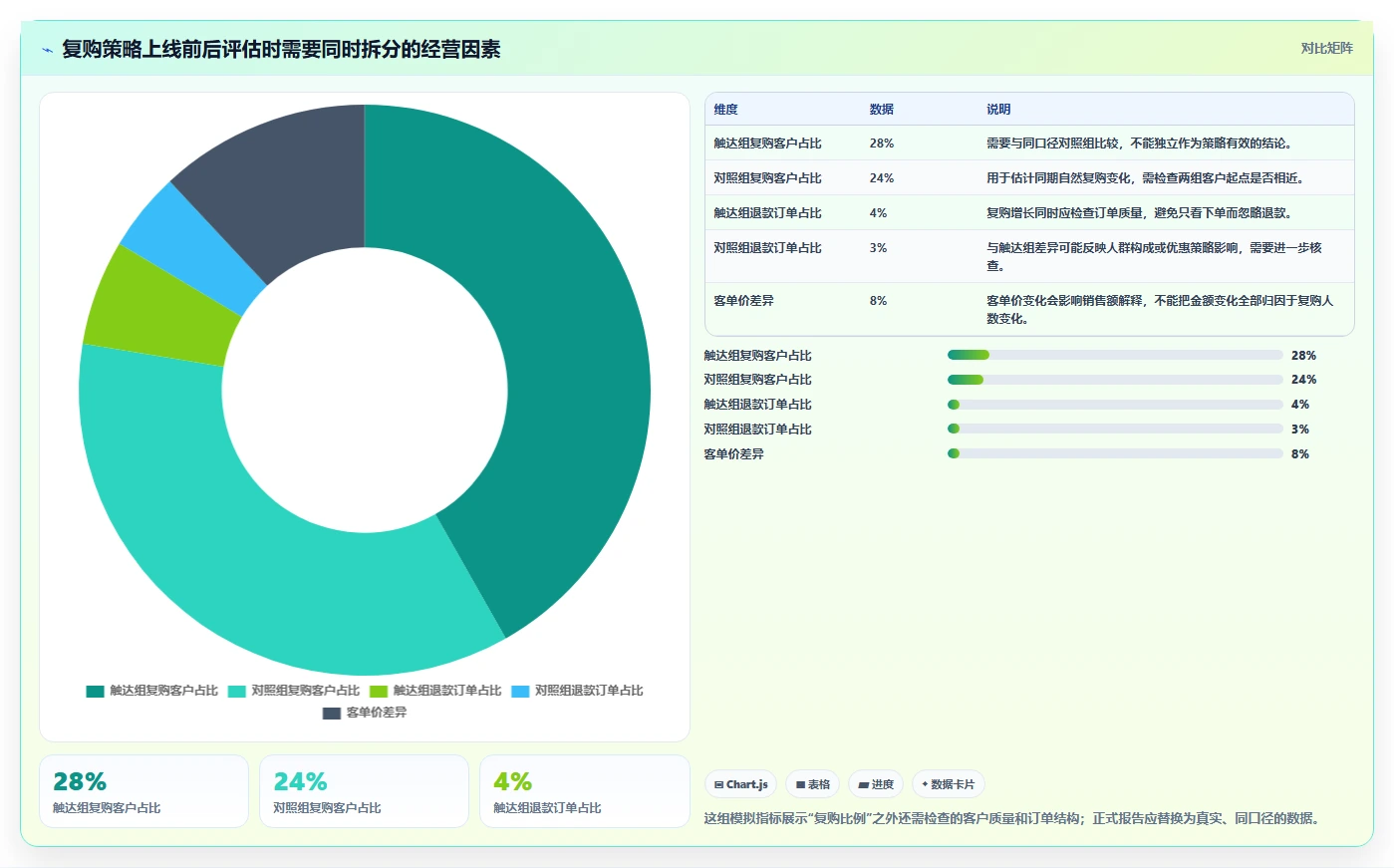
Task: Click the 3% progress bar for 对照组退款订单占比
Action: (x=1115, y=430)
